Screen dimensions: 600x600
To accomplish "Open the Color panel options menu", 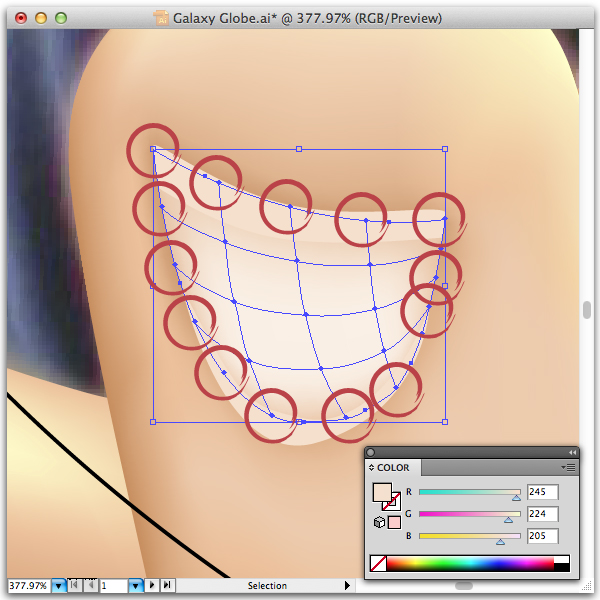I will 569,467.
